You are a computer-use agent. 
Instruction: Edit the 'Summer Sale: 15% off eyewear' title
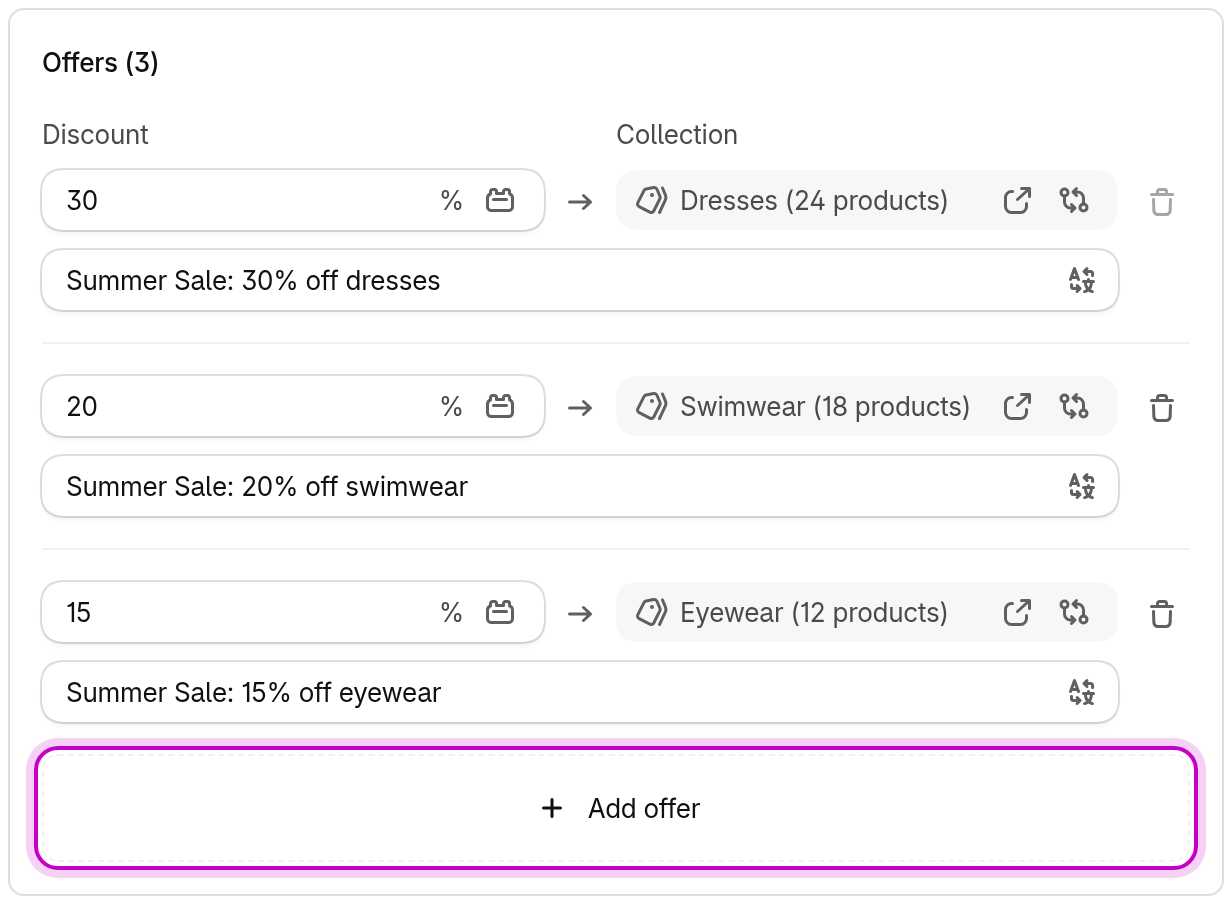[580, 693]
